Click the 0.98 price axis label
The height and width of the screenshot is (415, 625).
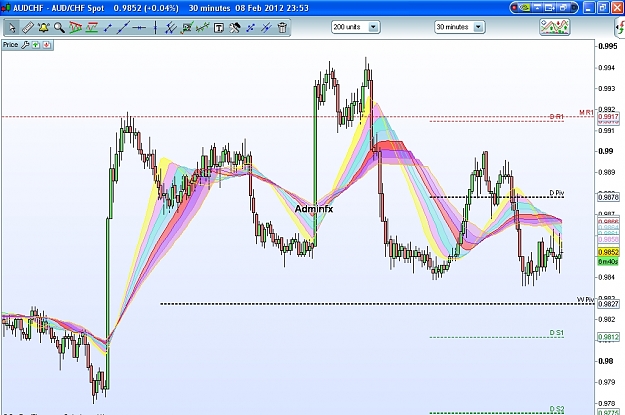click(606, 361)
